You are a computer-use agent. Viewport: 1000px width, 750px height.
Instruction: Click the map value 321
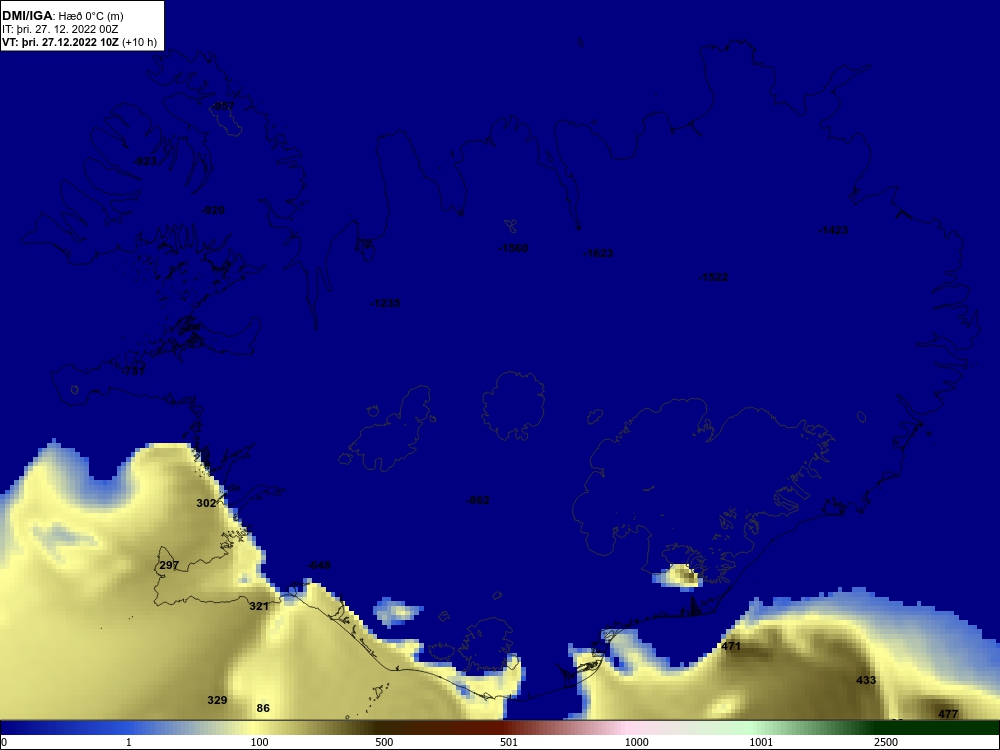[x=258, y=607]
